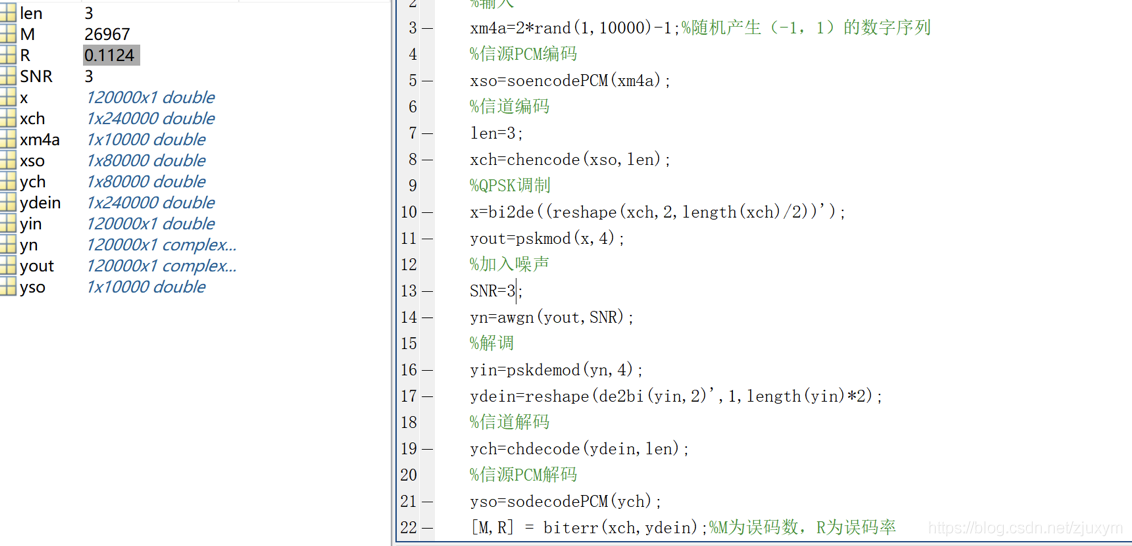
Task: Click code line ych=chdecode(ydein,len);
Action: point(580,449)
